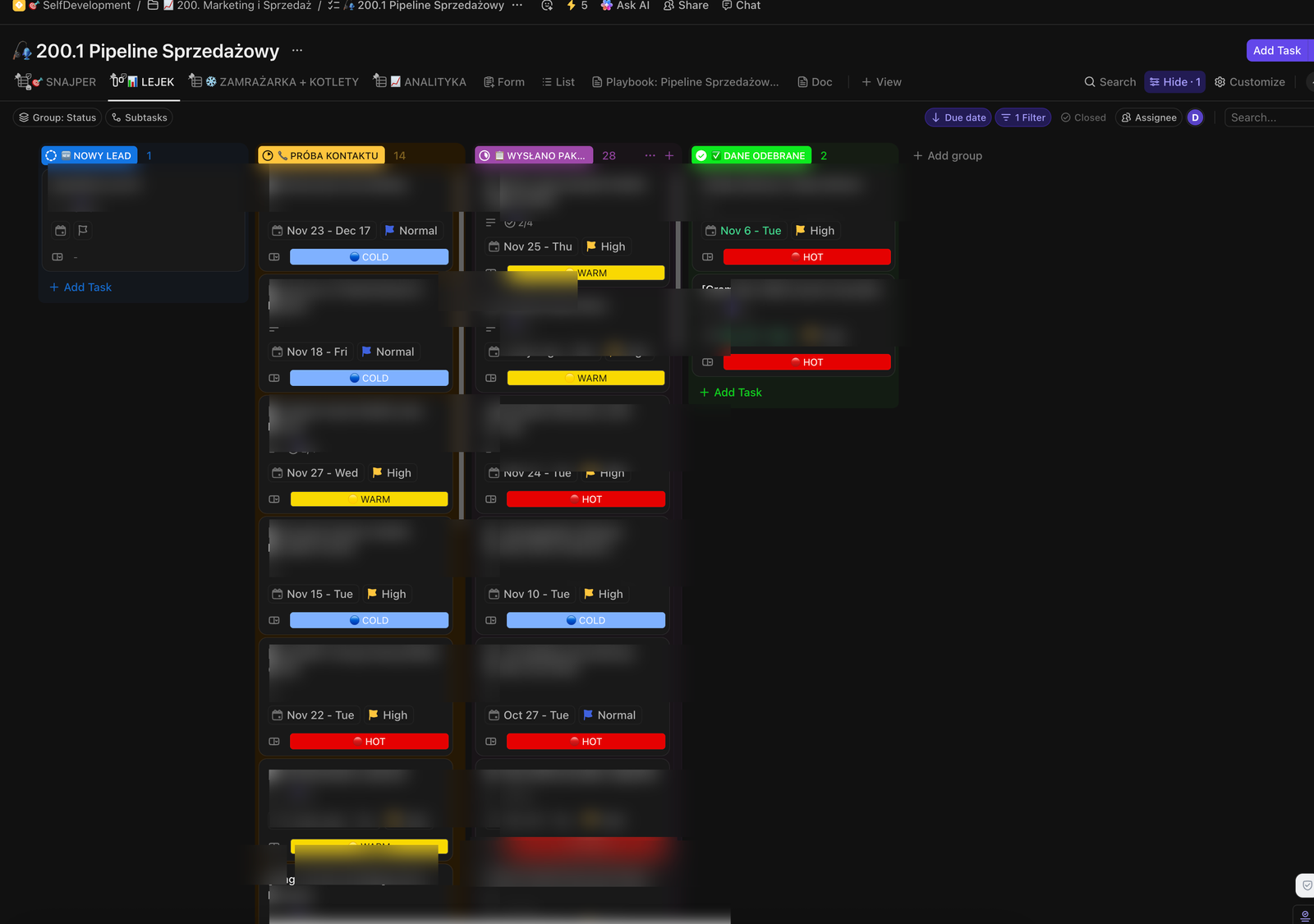
Task: Toggle Subtasks visibility
Action: pyautogui.click(x=139, y=117)
